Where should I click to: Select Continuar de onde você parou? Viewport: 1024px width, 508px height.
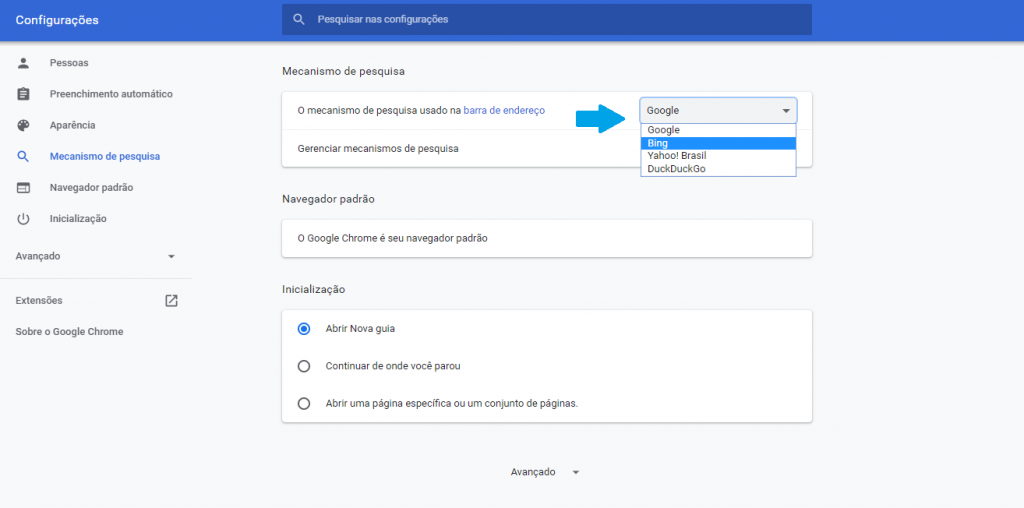point(304,366)
